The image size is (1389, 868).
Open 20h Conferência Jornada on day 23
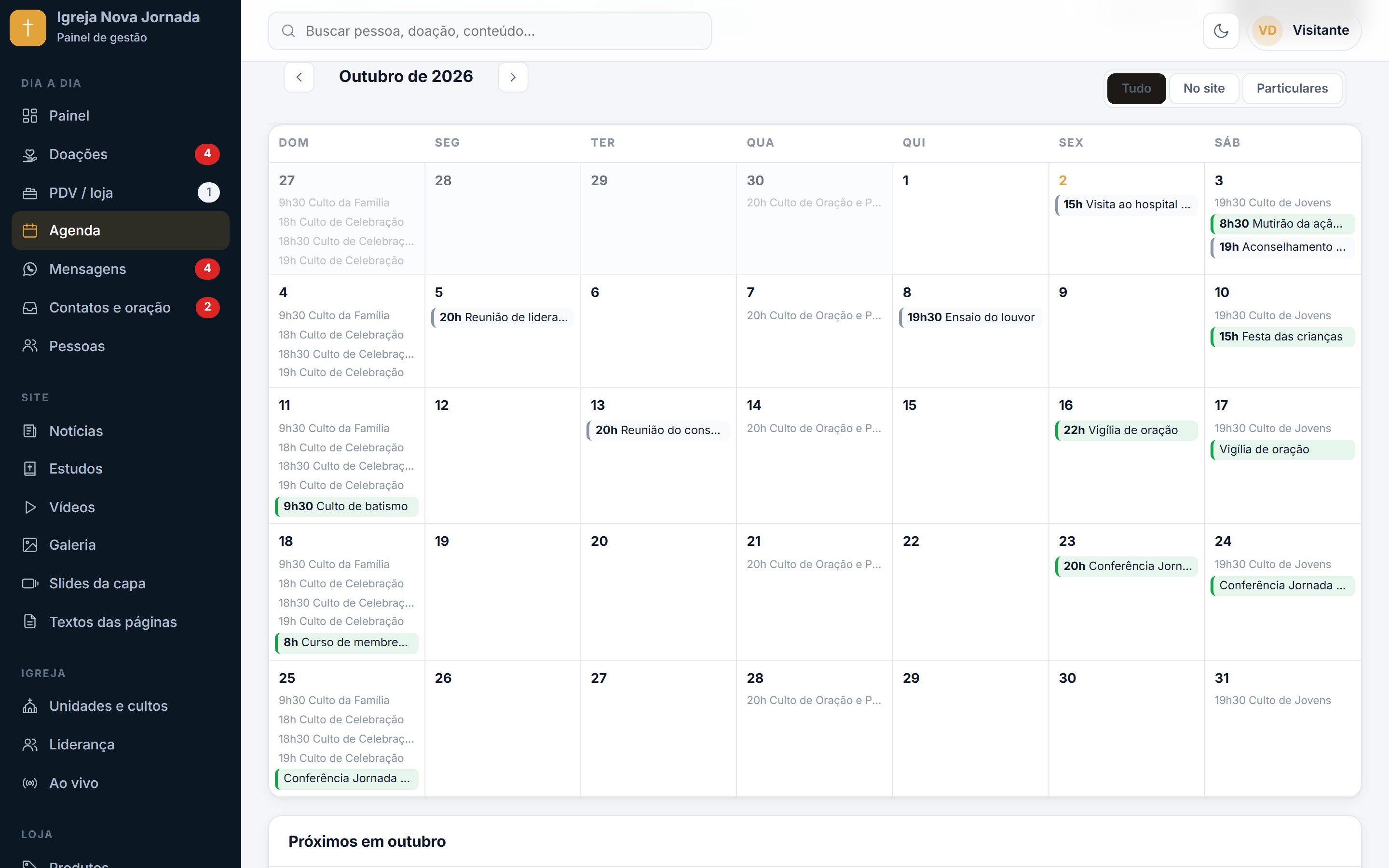tap(1126, 566)
